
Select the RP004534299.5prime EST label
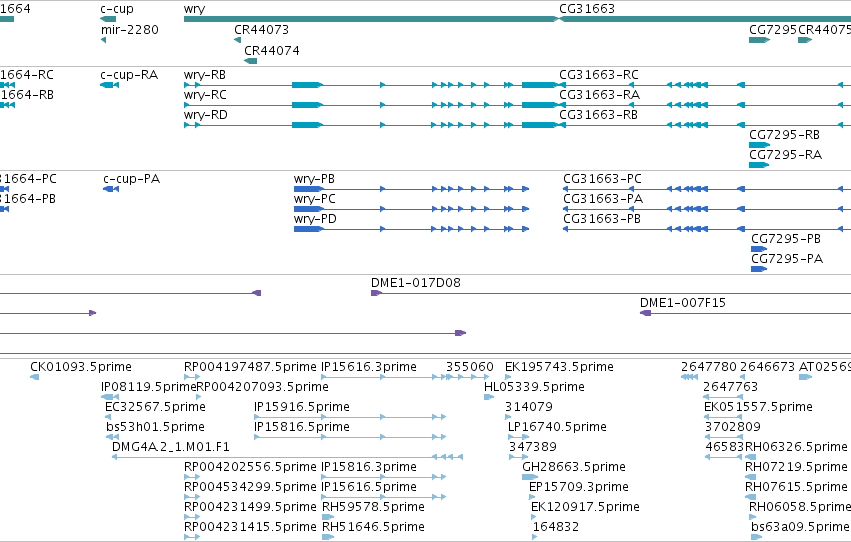click(250, 487)
